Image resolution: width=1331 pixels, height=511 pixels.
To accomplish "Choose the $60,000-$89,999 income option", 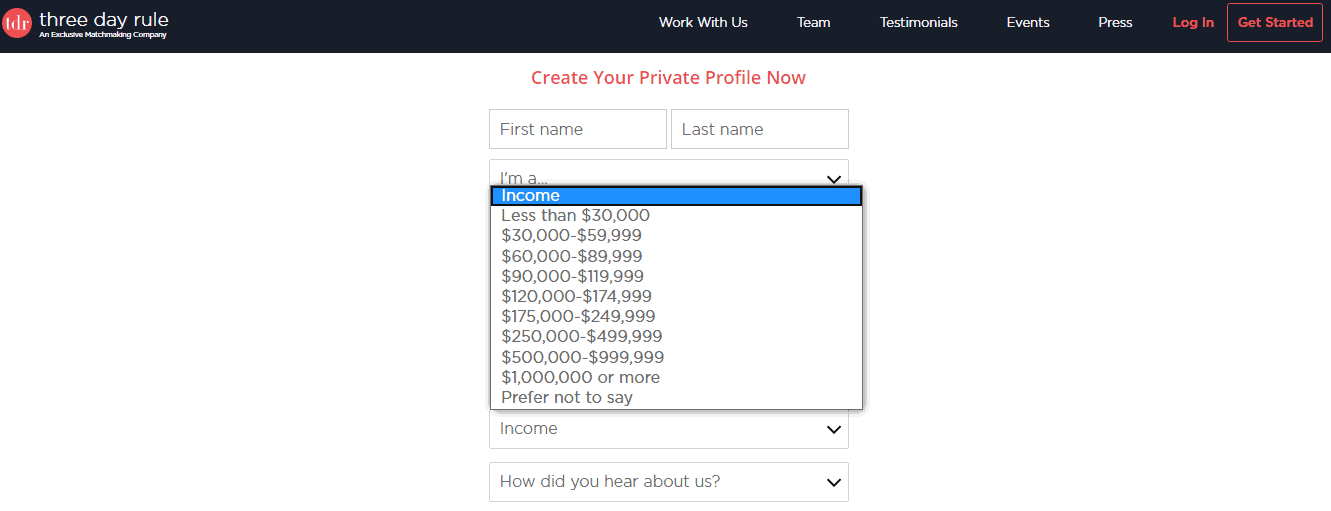I will click(x=676, y=256).
